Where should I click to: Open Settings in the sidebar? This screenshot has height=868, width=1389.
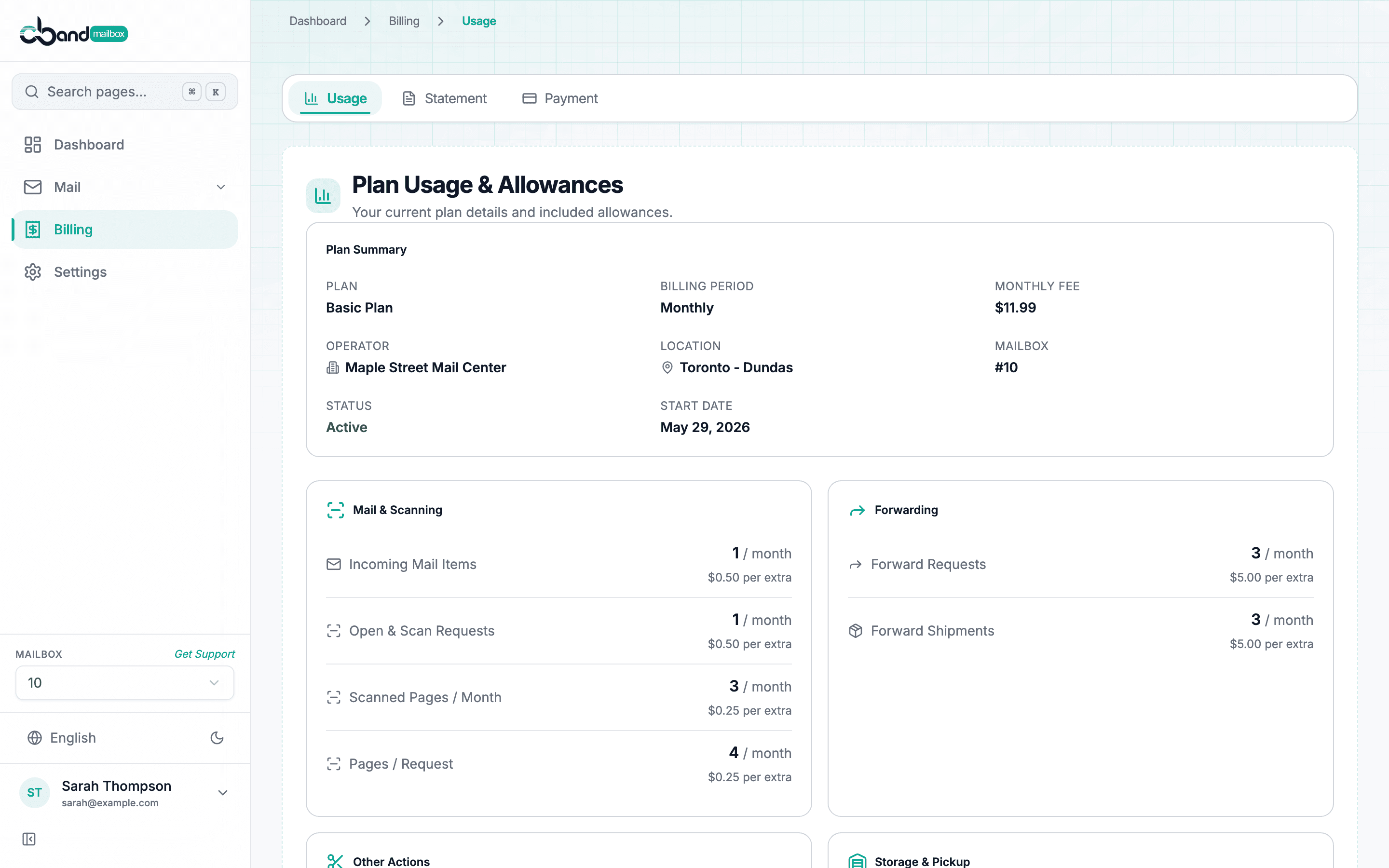tap(124, 272)
